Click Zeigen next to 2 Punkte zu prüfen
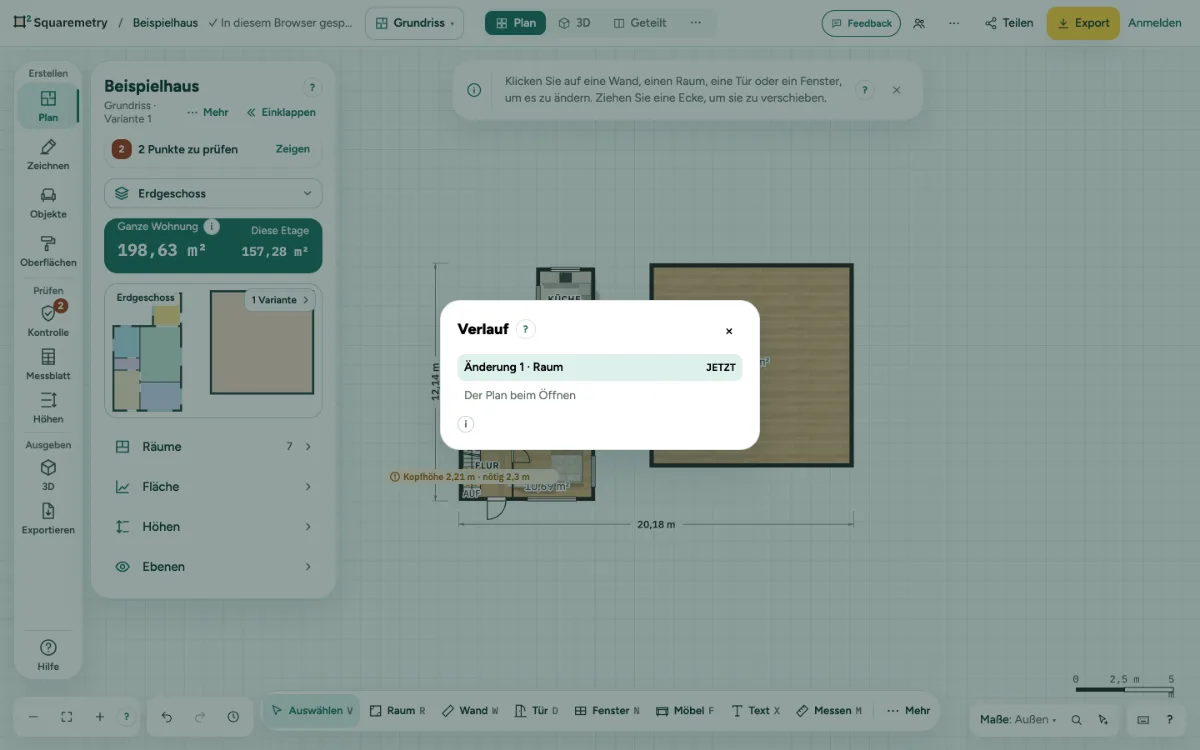 (x=293, y=149)
